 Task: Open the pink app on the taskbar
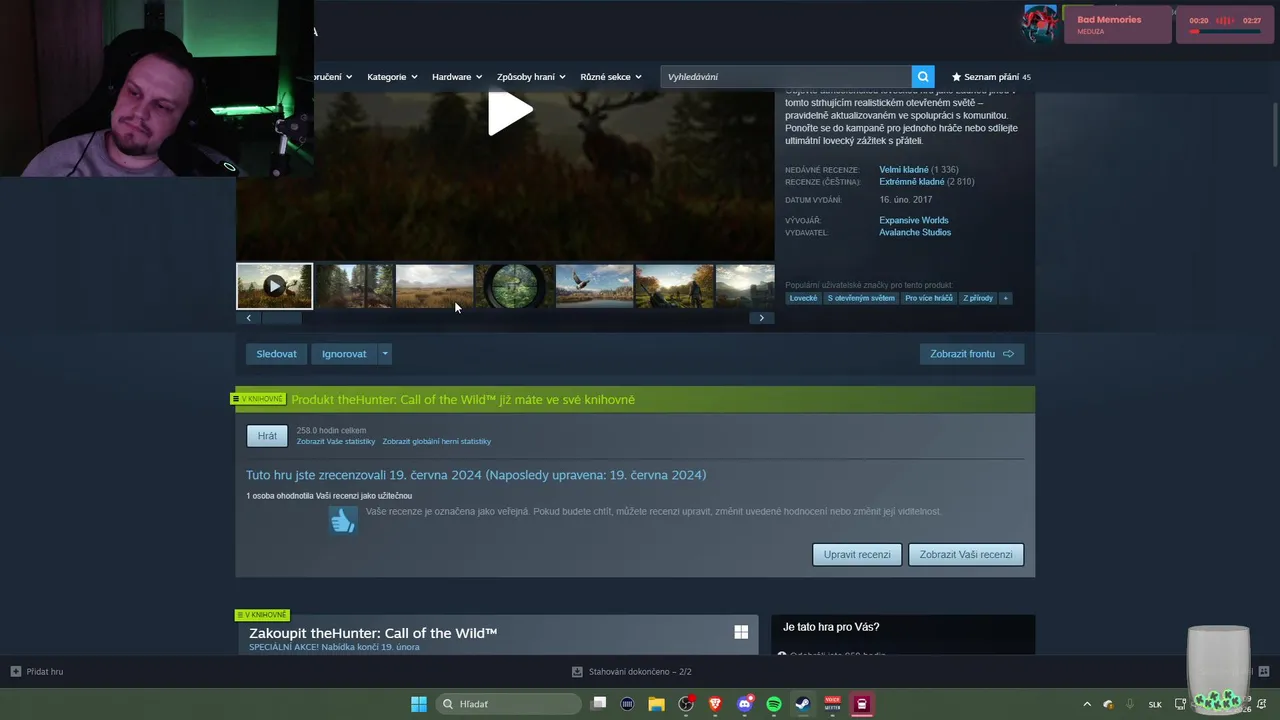point(861,704)
